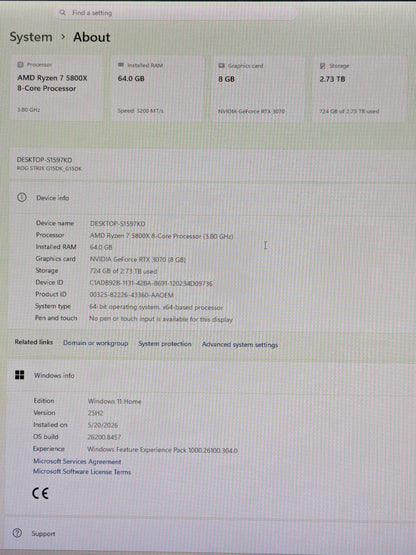
Task: Click the Windows Feature Experience Pack value
Action: point(162,450)
